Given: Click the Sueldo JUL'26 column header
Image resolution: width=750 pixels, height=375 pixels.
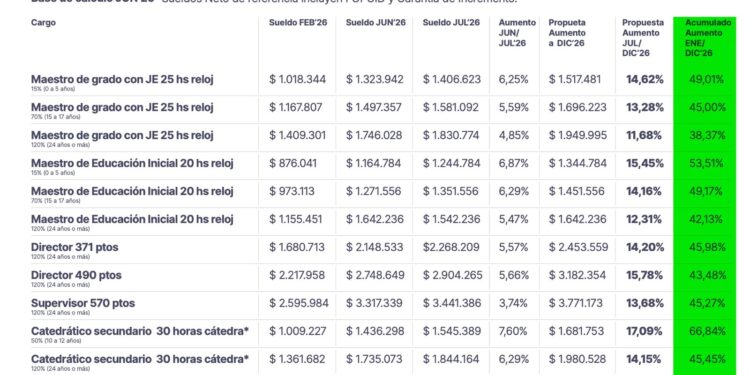Looking at the screenshot, I should tap(451, 22).
